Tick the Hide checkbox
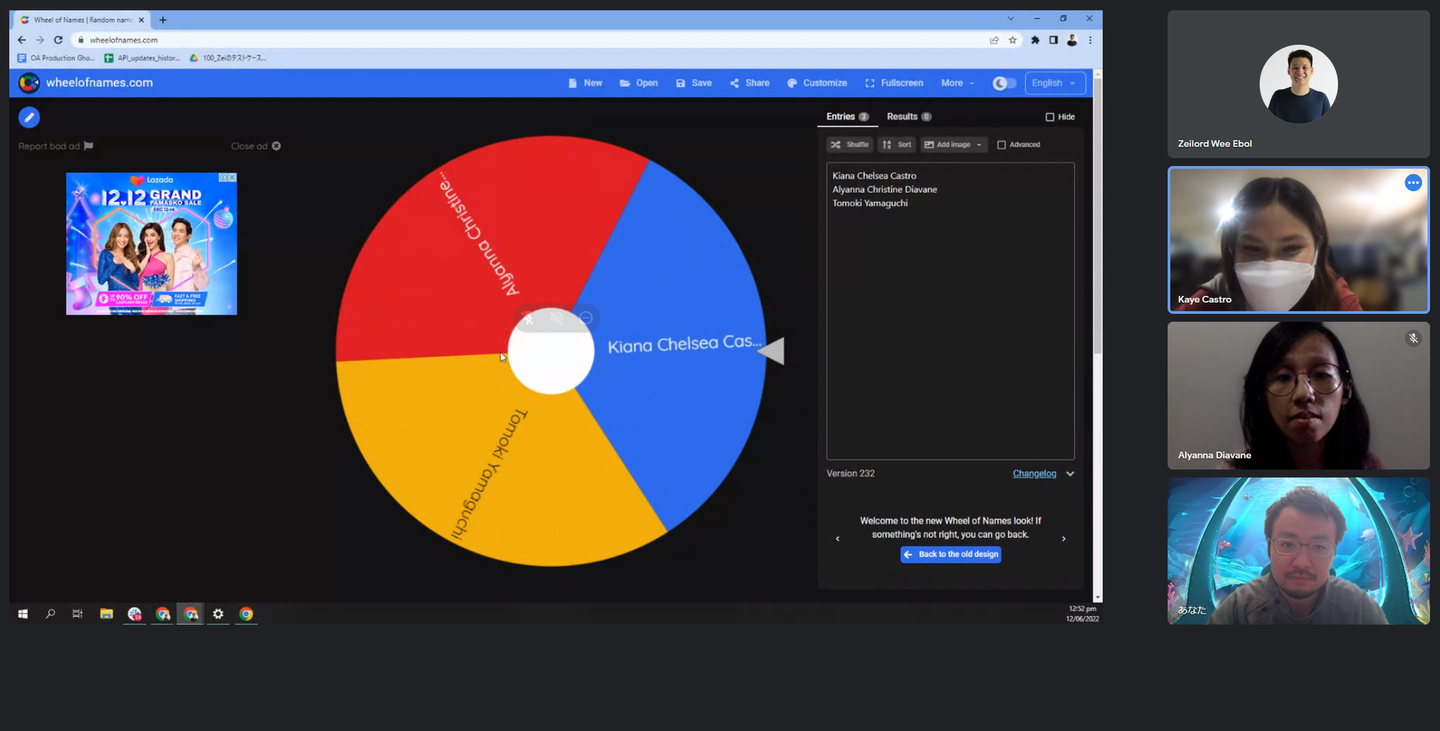The height and width of the screenshot is (731, 1440). pyautogui.click(x=1050, y=117)
